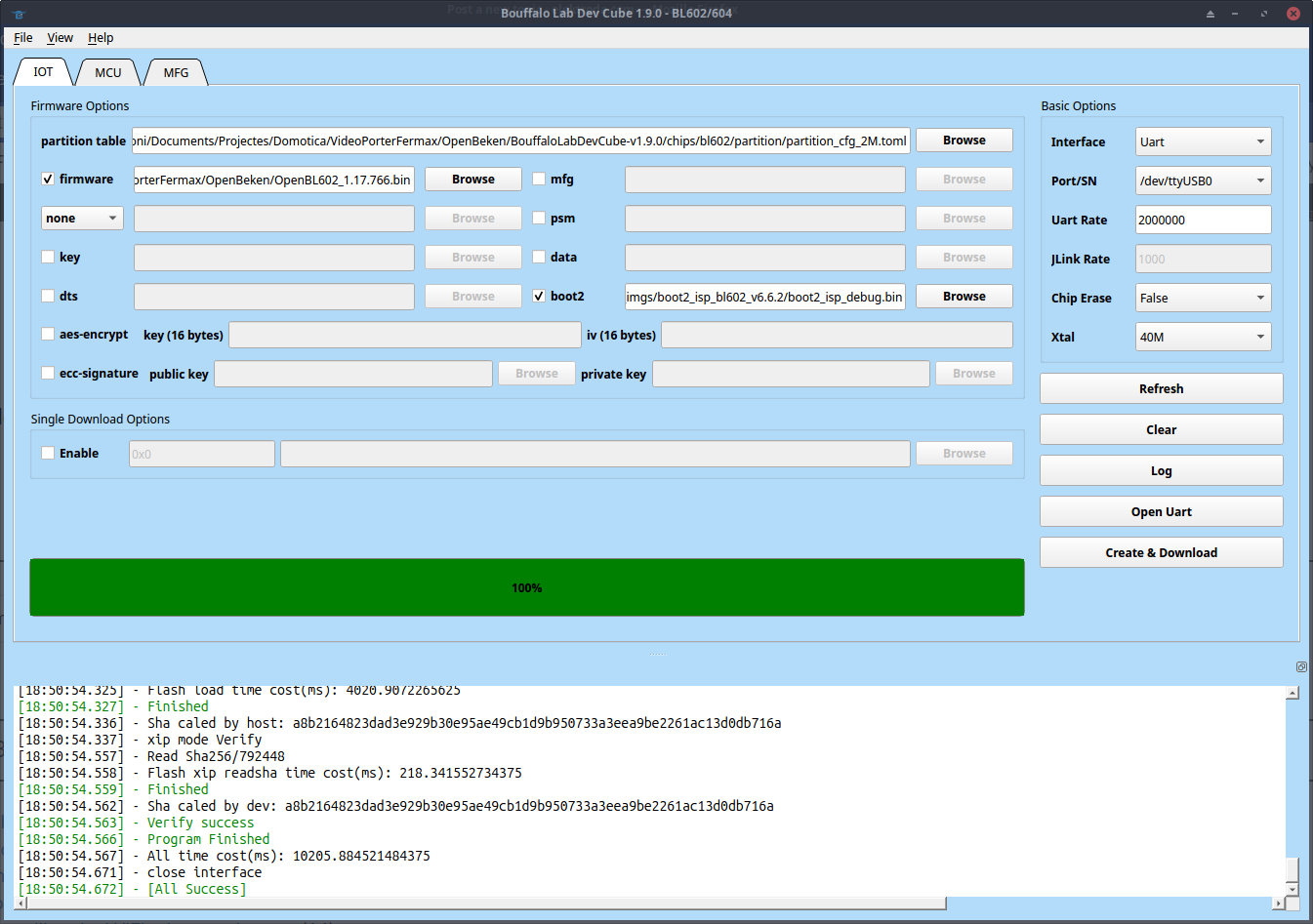Click log scroll left arrow
This screenshot has width=1313, height=924.
click(x=21, y=904)
